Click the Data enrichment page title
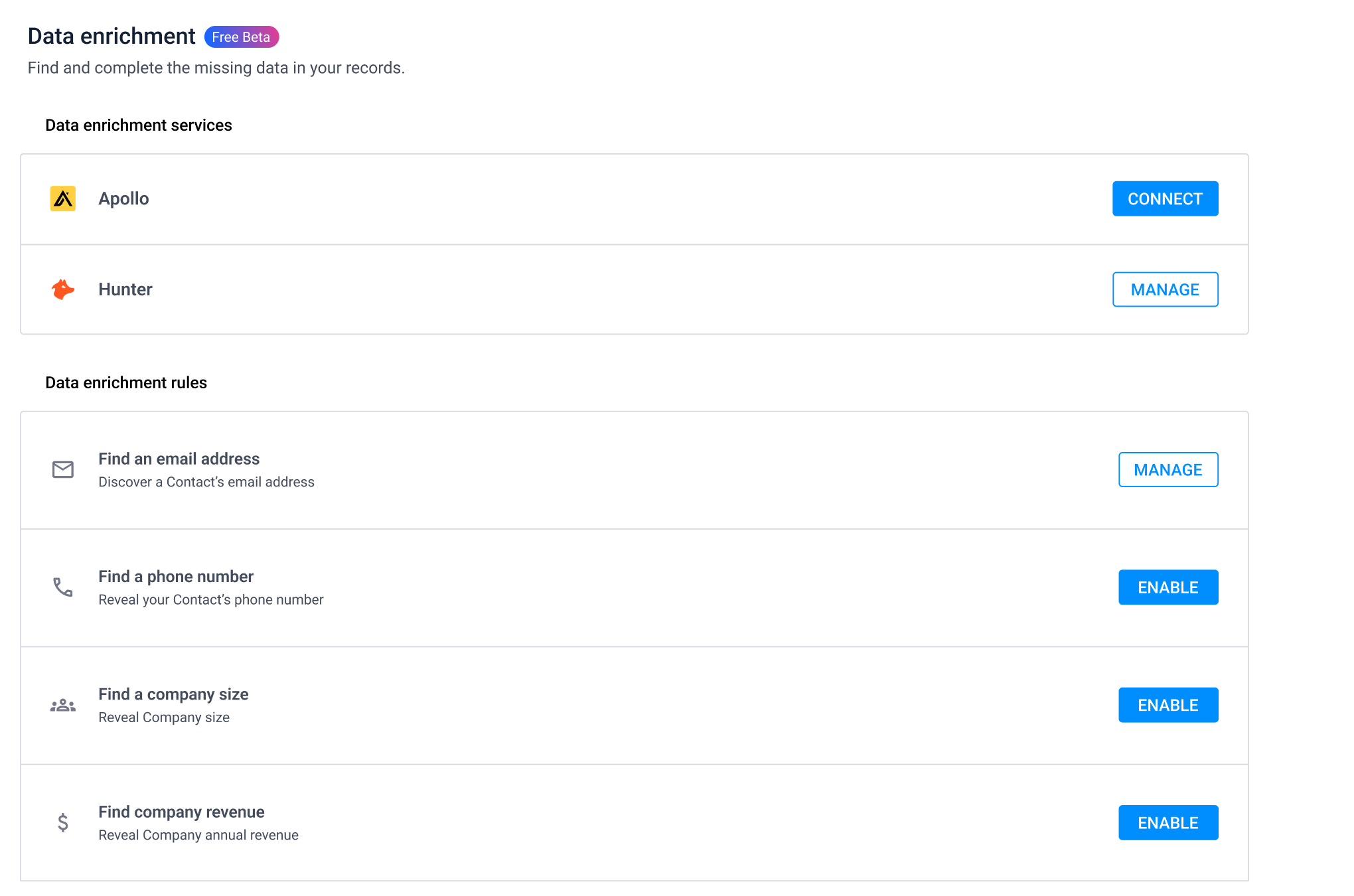This screenshot has width=1354, height=896. pyautogui.click(x=110, y=36)
